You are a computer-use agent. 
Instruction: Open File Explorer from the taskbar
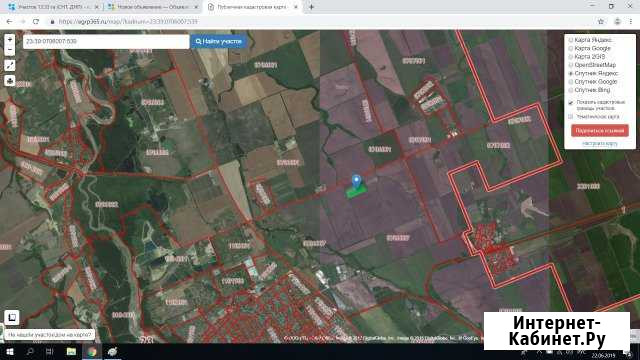[71, 352]
